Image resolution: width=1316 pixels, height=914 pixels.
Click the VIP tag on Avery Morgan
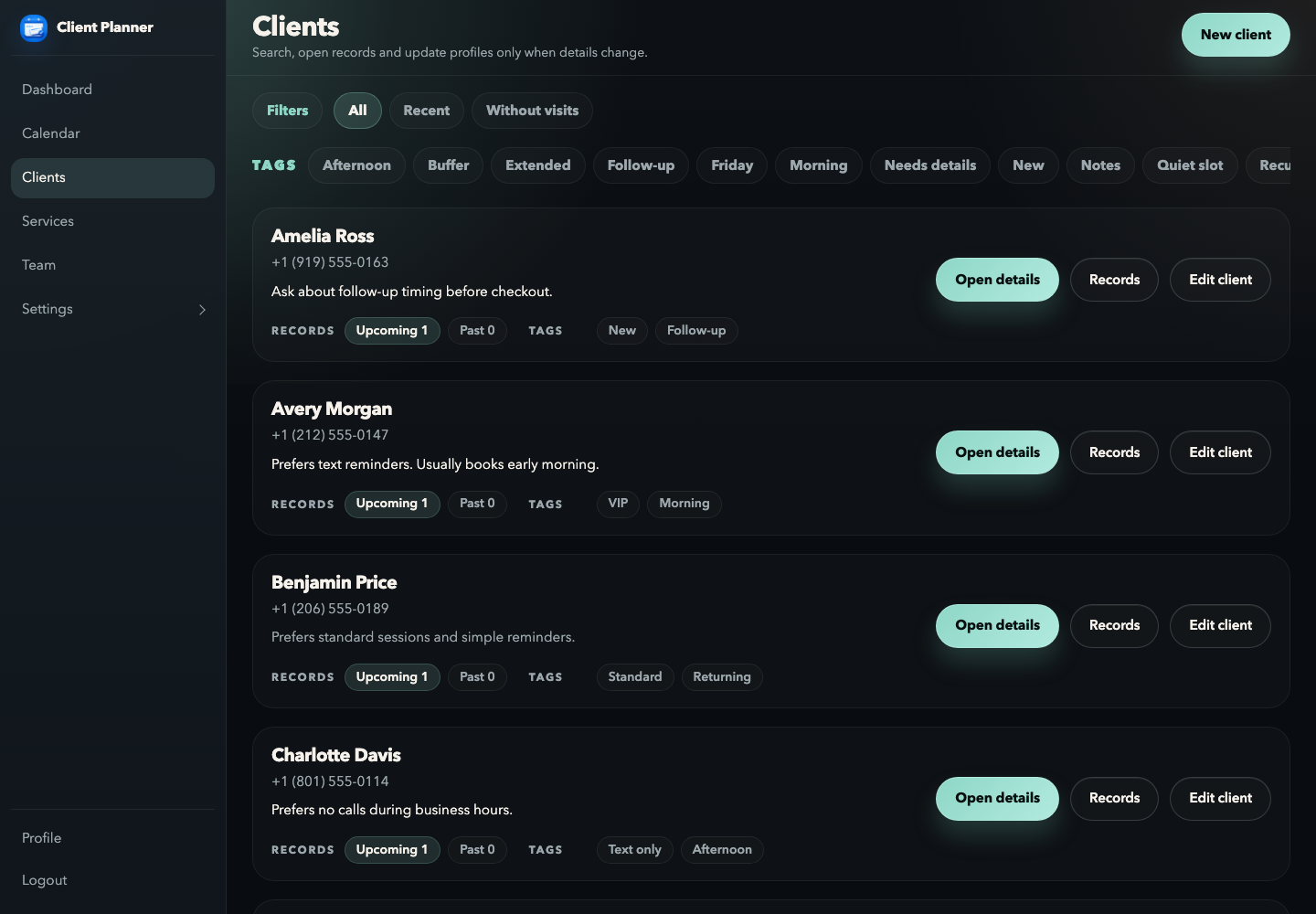click(618, 504)
